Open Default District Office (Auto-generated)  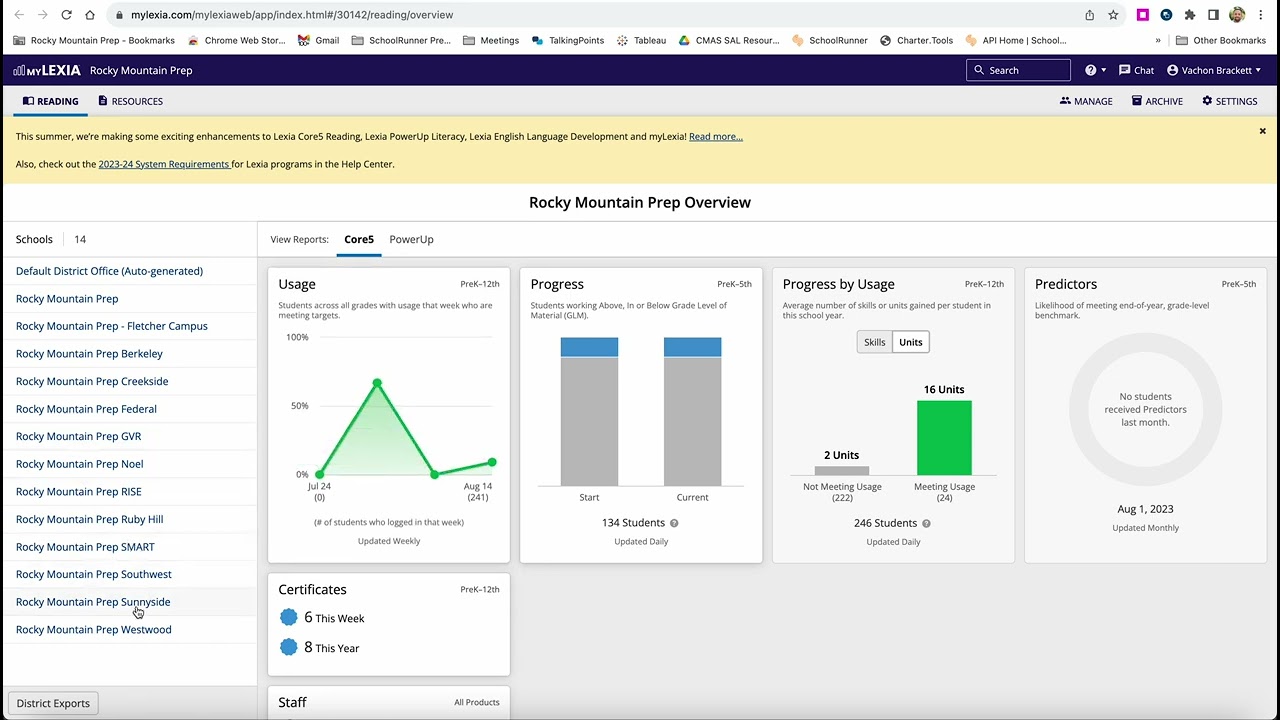point(109,271)
